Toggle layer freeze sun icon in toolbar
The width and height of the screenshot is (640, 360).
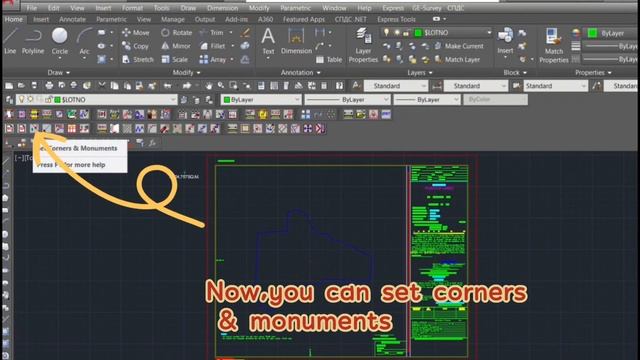[30, 100]
